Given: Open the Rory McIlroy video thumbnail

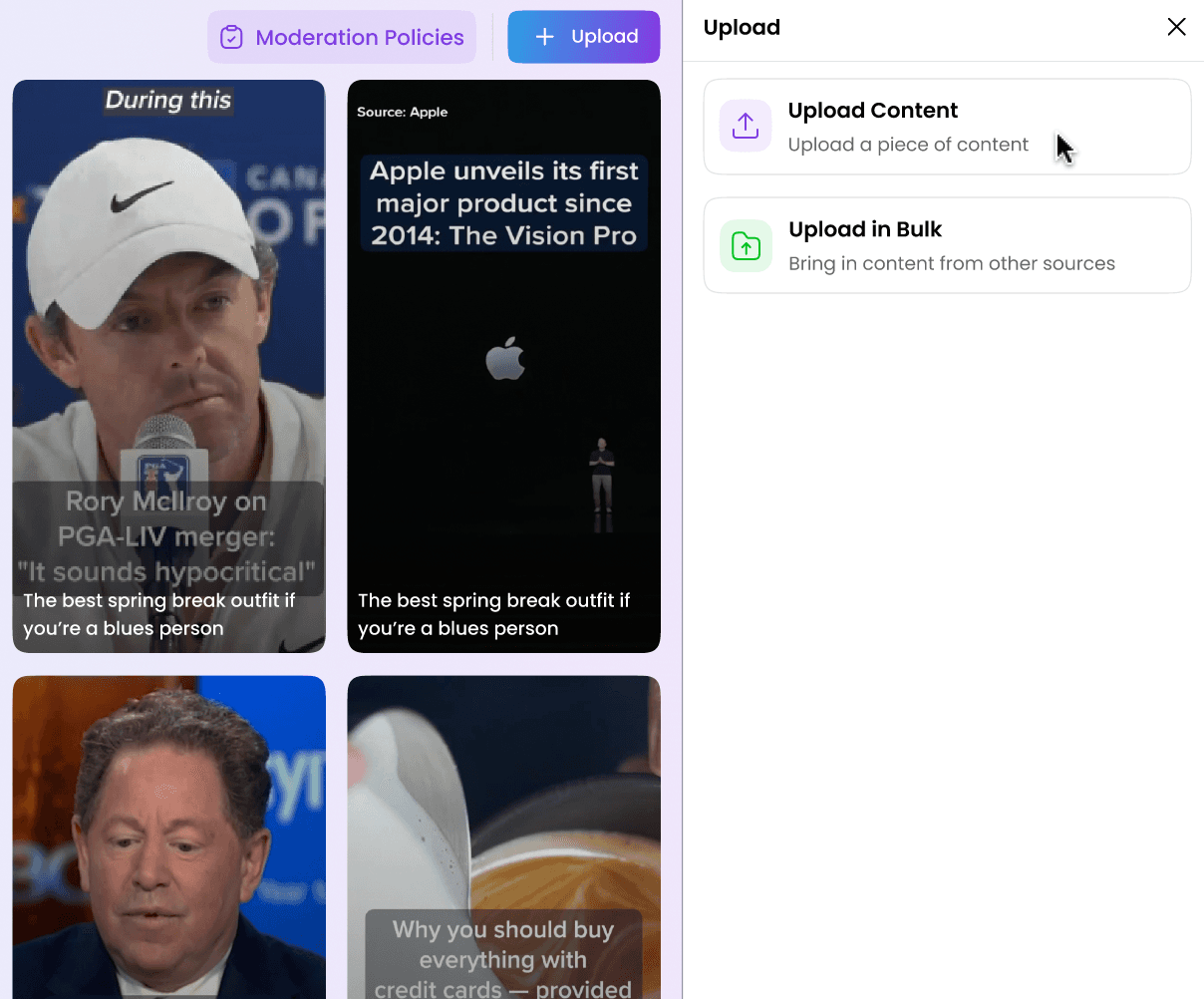Looking at the screenshot, I should click(x=169, y=366).
